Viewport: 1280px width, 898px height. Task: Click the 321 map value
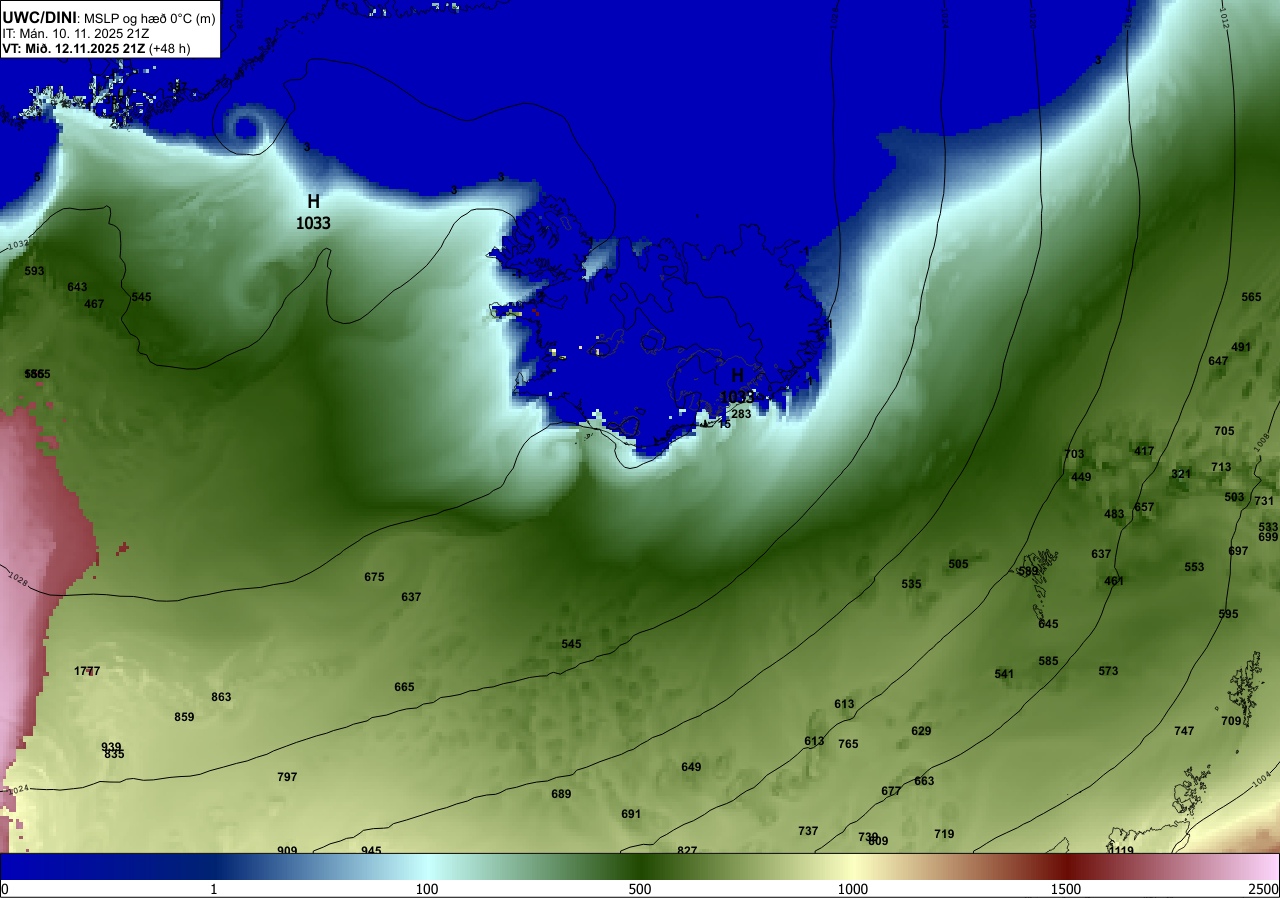click(x=1181, y=474)
